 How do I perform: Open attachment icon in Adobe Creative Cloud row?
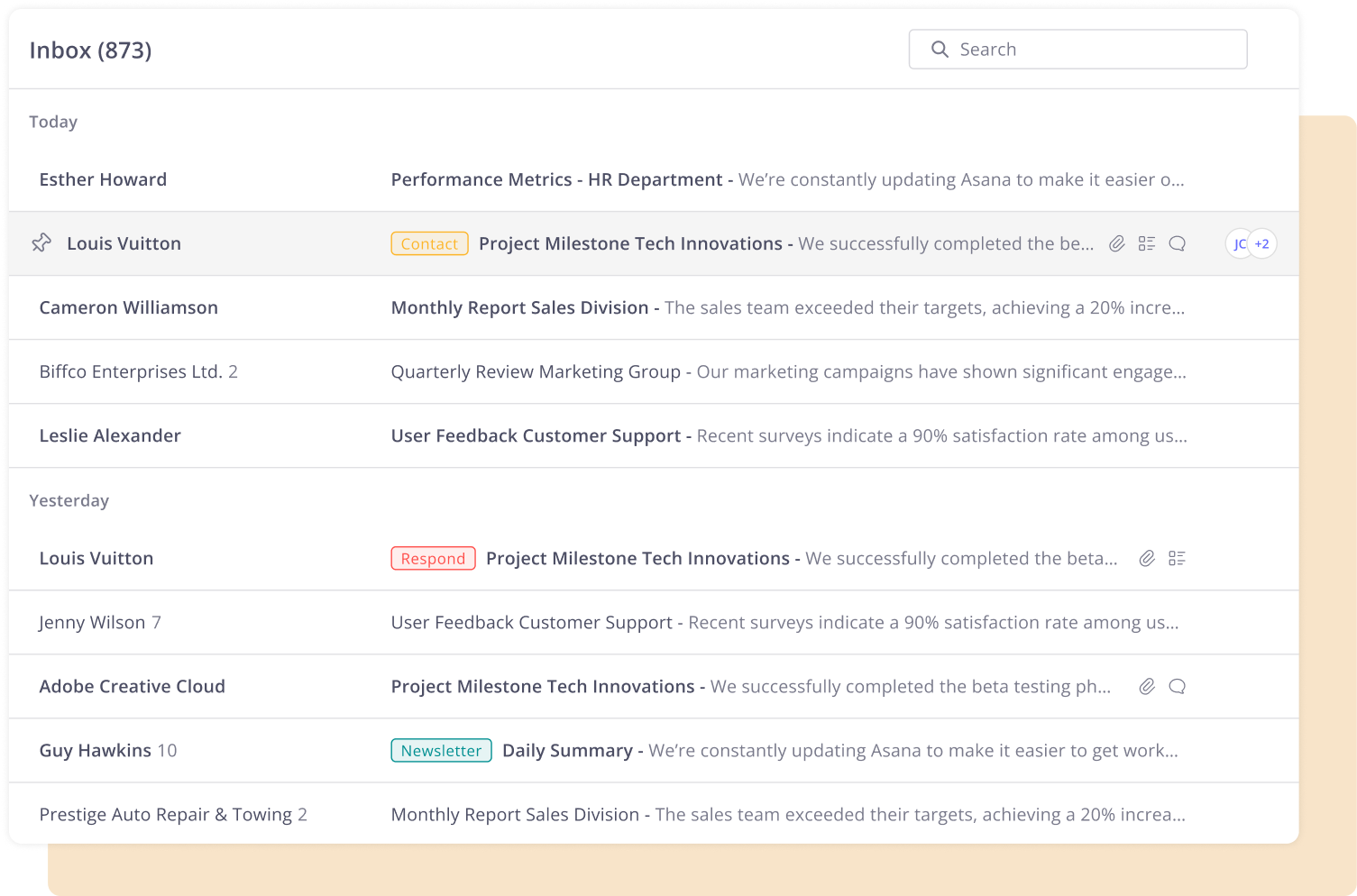click(x=1147, y=686)
